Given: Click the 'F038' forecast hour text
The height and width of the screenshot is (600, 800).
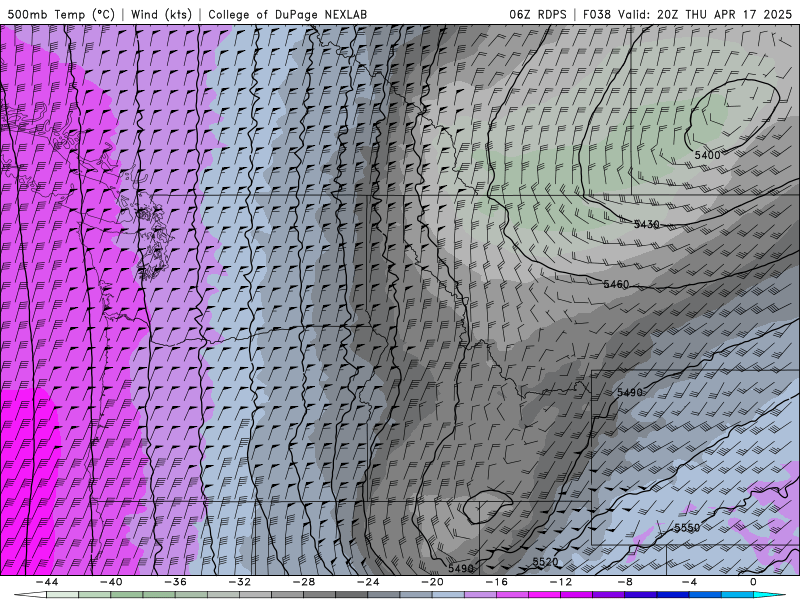Looking at the screenshot, I should (596, 14).
